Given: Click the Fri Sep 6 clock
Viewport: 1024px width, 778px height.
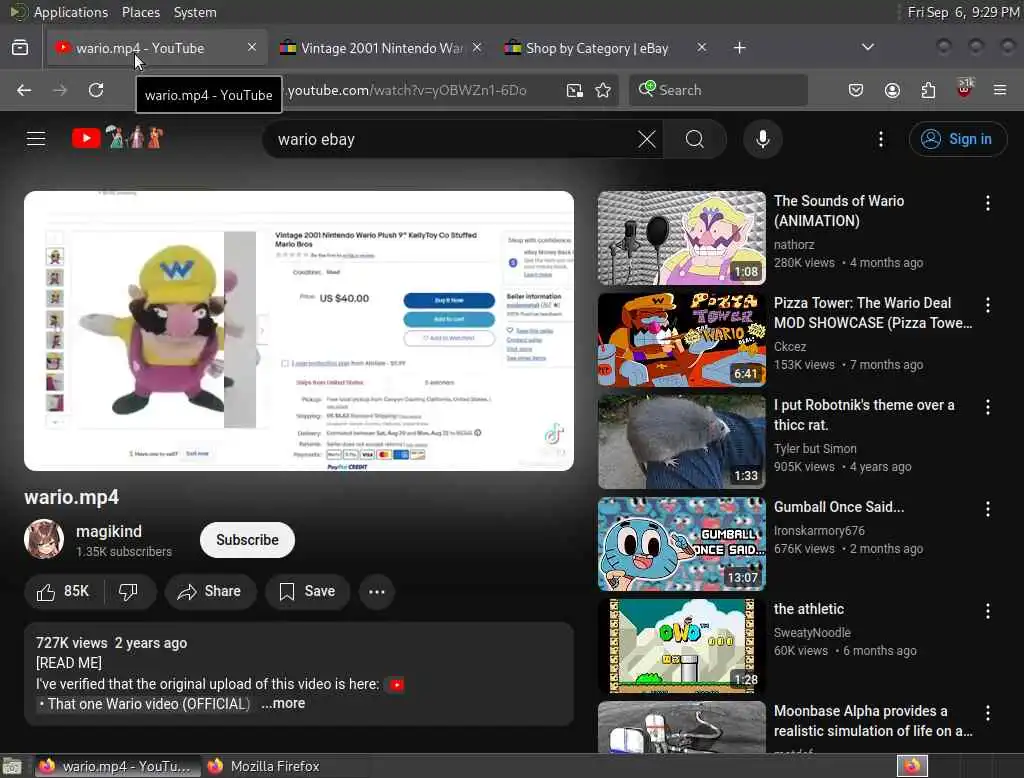Looking at the screenshot, I should tap(963, 12).
